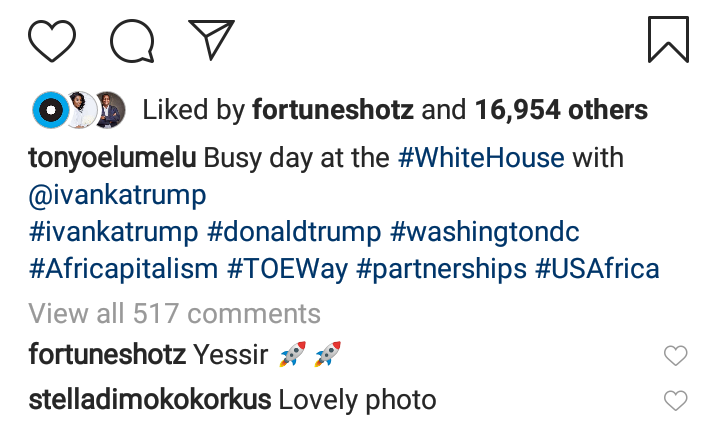Like the post with the heart icon

(x=52, y=40)
